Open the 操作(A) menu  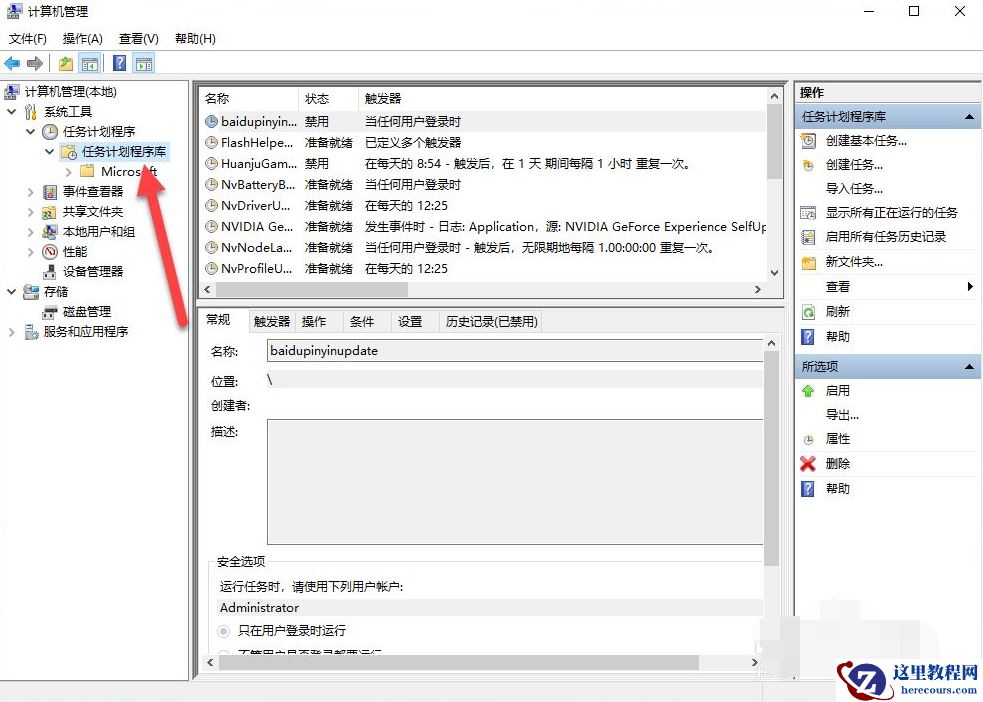pos(80,38)
